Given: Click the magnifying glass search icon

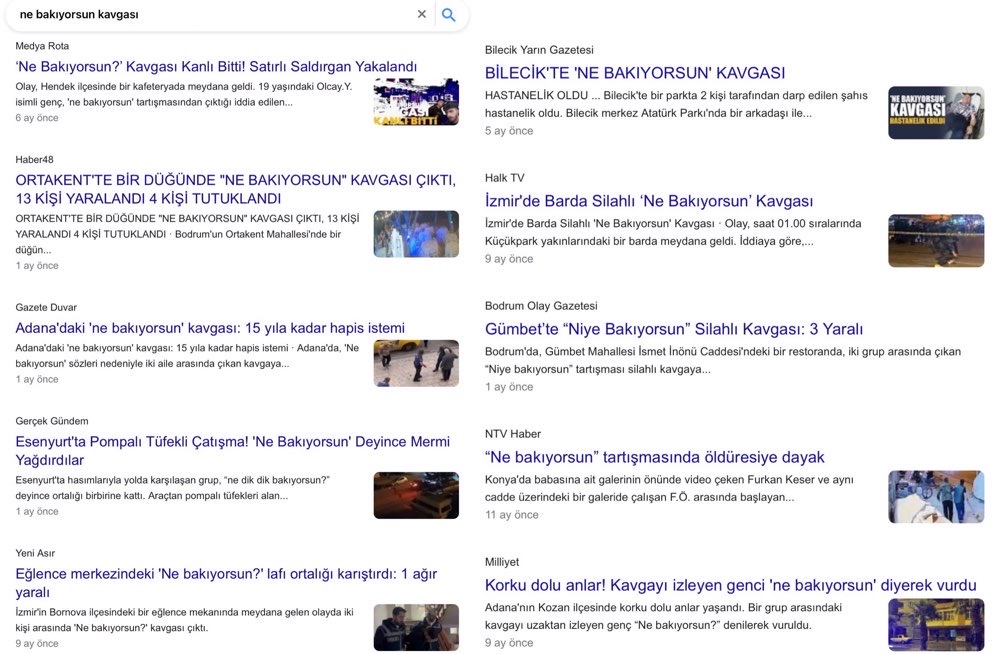Looking at the screenshot, I should click(449, 14).
